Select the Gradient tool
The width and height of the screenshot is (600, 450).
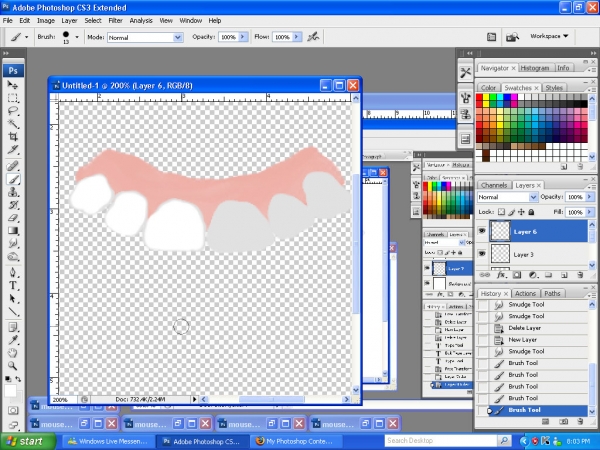13,231
